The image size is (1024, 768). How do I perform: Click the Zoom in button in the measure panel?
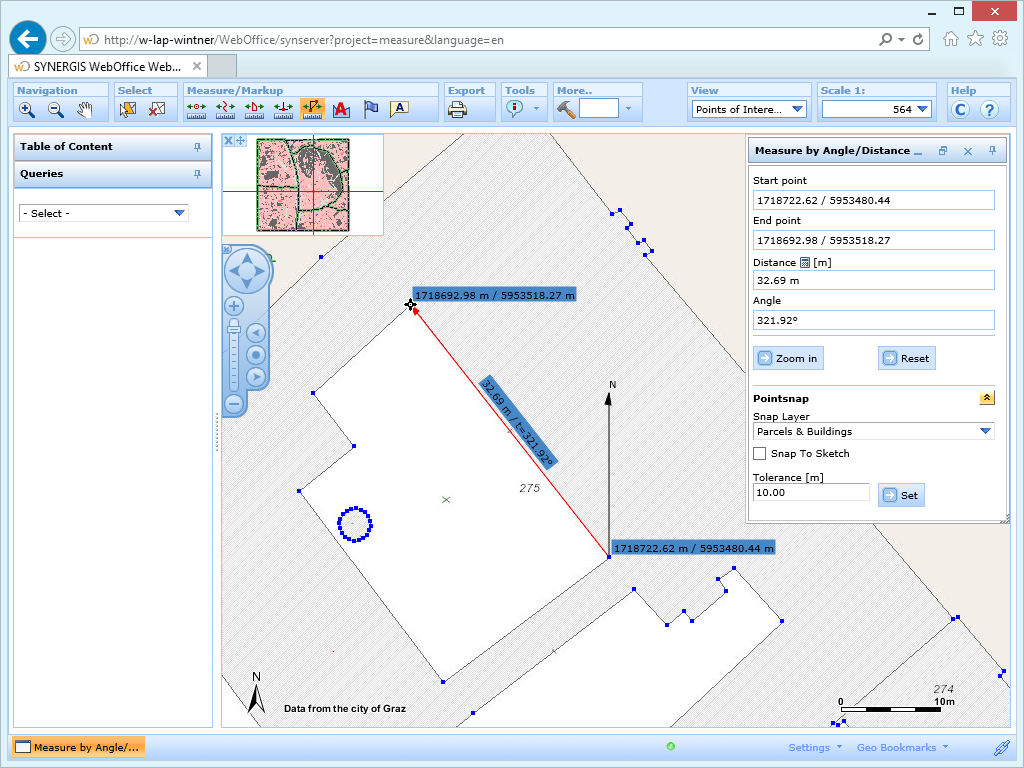789,358
